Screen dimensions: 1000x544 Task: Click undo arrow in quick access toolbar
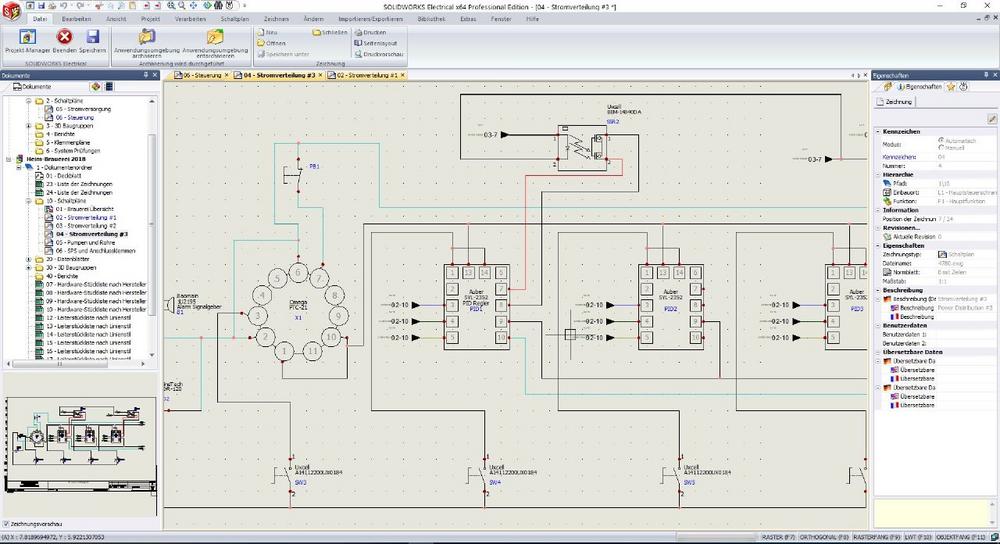click(64, 6)
